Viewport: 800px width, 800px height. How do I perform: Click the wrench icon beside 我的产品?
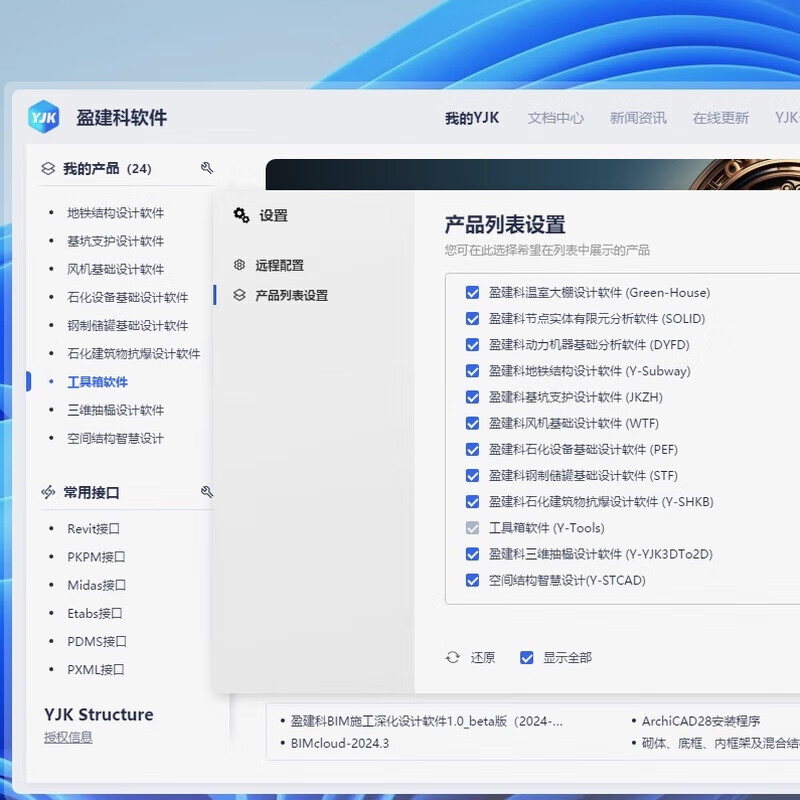coord(208,168)
